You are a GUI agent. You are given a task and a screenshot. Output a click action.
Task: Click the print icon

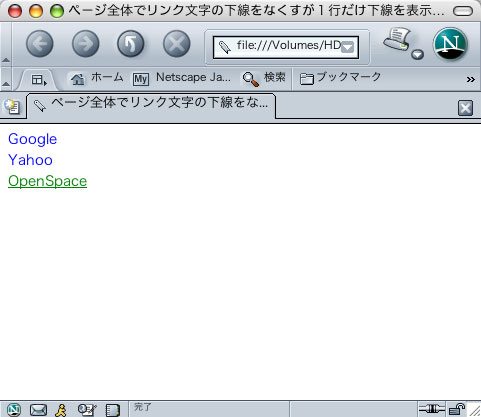point(397,39)
